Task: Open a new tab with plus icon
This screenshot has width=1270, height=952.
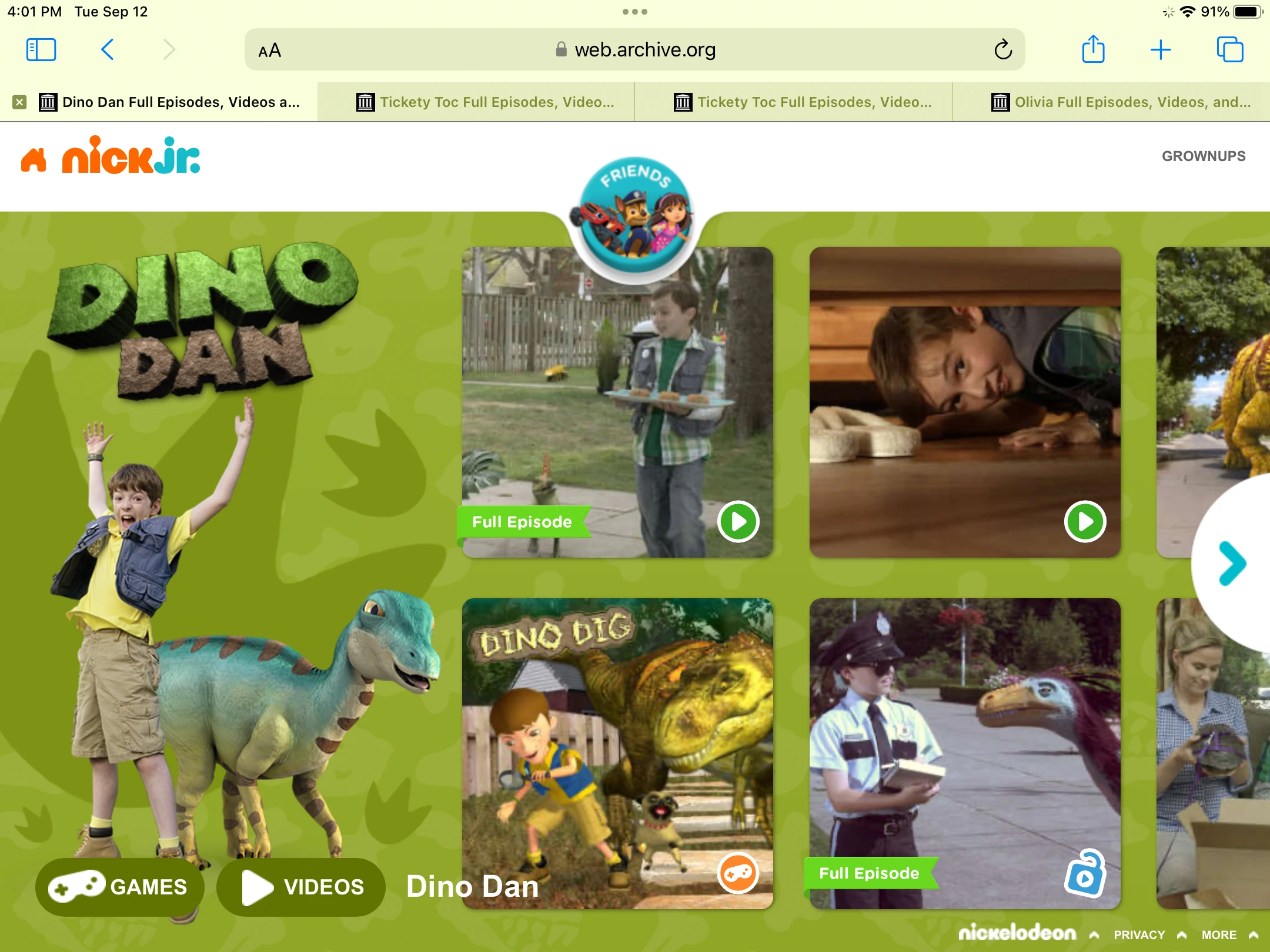Action: 1161,50
